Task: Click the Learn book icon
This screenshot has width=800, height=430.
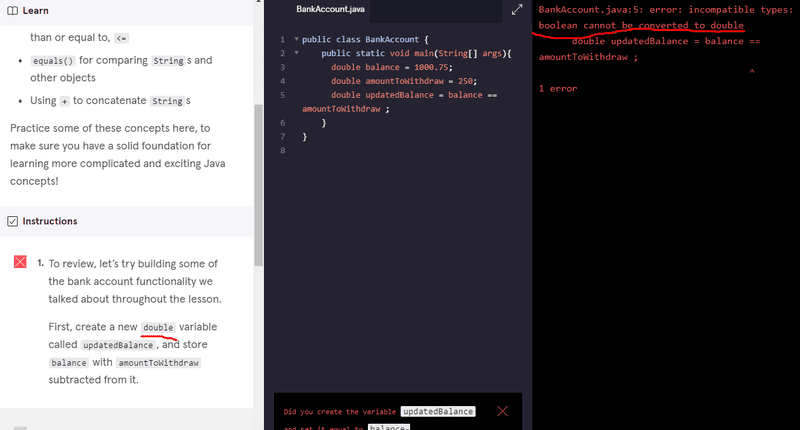Action: pos(13,11)
